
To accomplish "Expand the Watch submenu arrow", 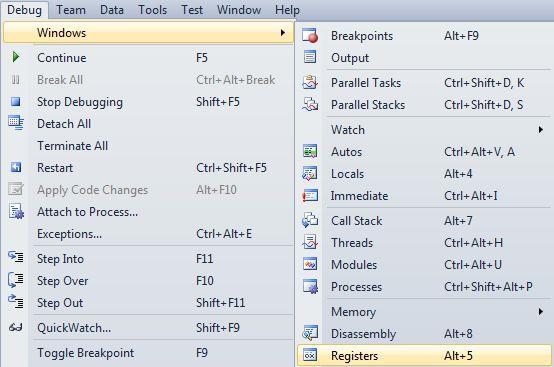I will coord(541,130).
